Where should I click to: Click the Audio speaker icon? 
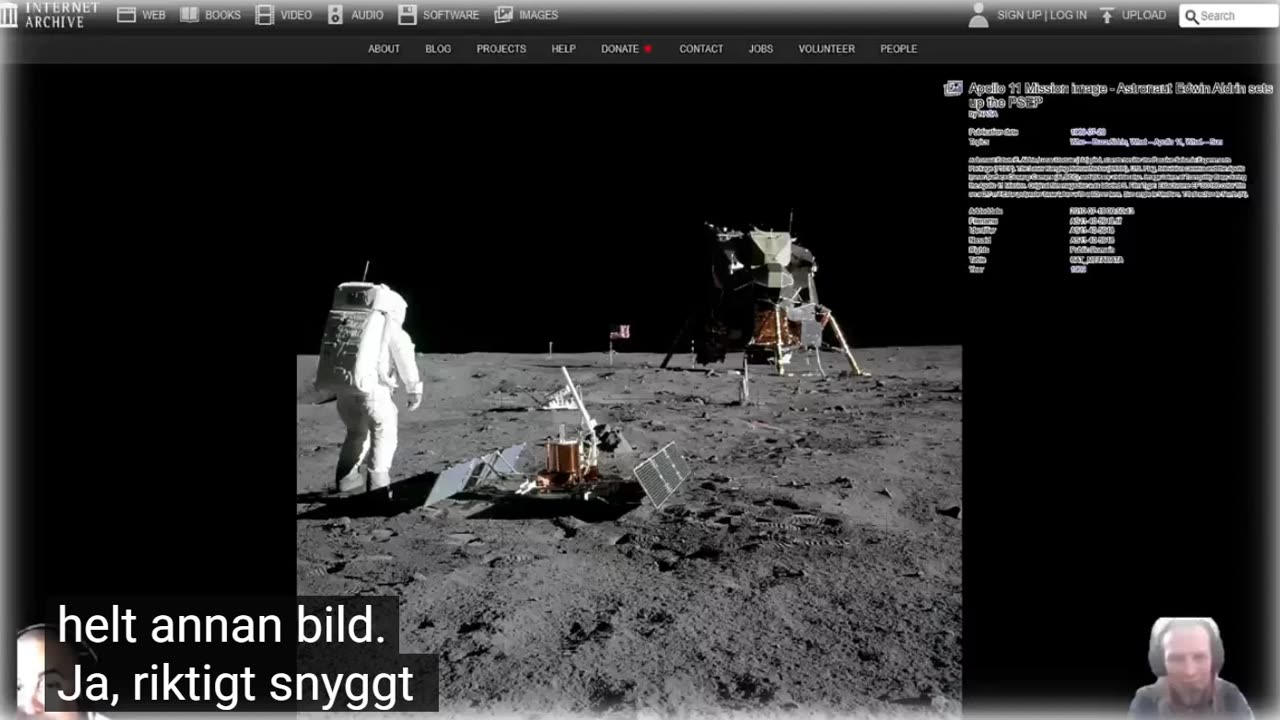(x=335, y=15)
